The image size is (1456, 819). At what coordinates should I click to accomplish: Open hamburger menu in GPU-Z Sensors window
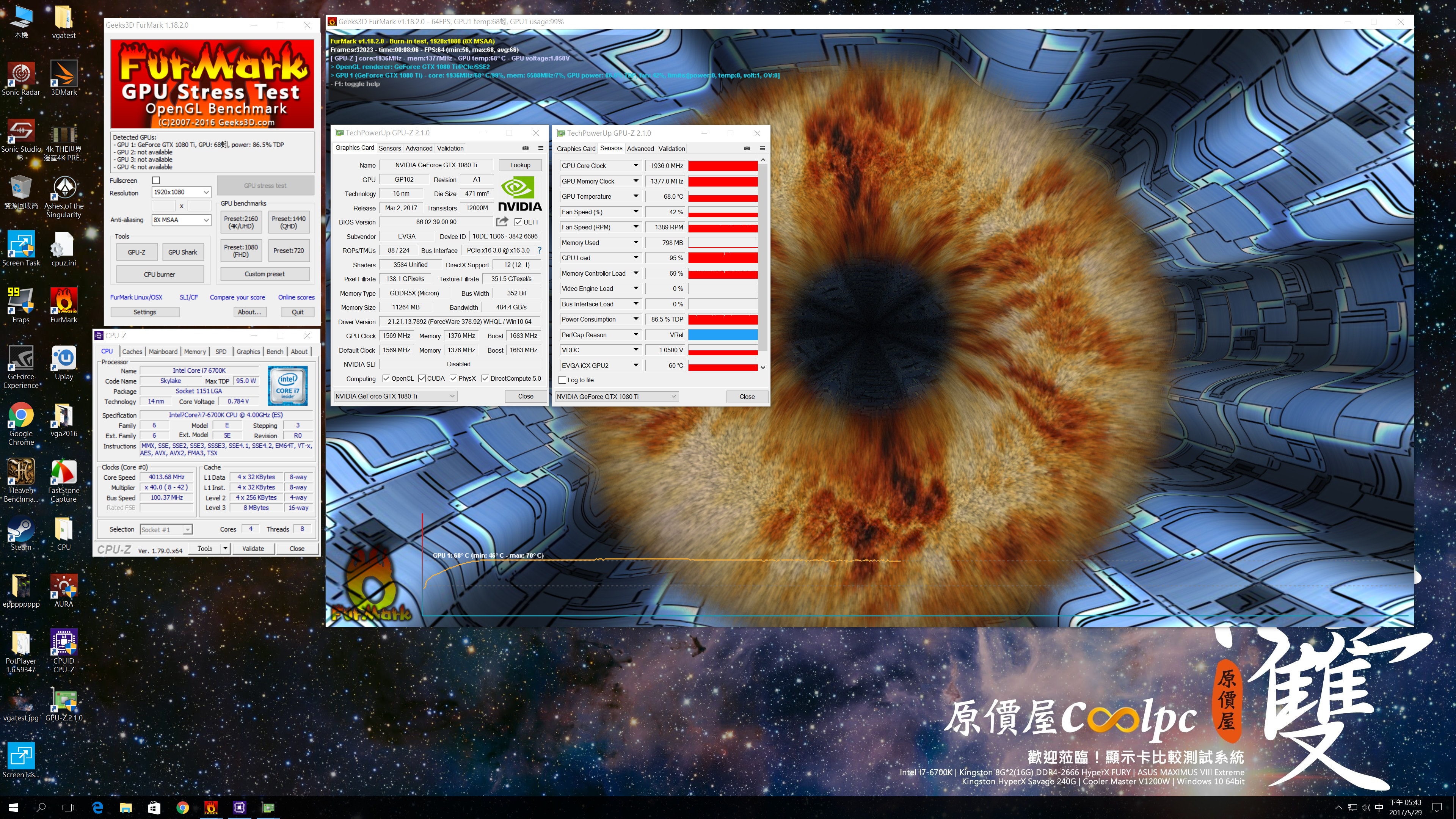pyautogui.click(x=762, y=148)
